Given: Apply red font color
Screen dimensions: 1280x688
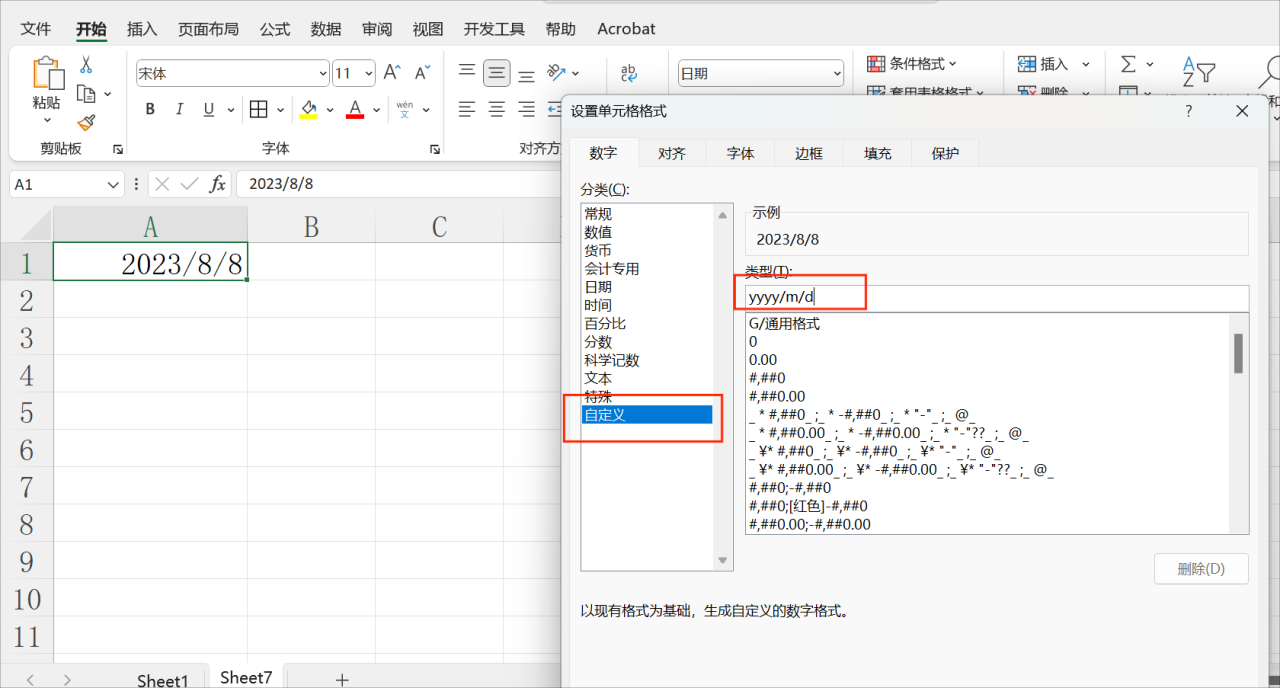Looking at the screenshot, I should 354,109.
